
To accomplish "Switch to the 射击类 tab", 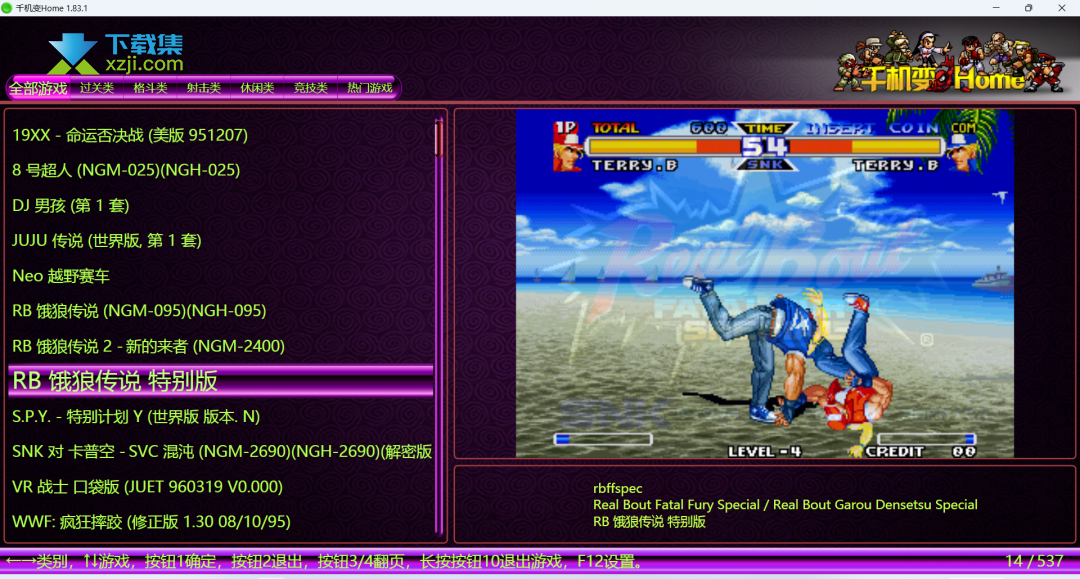I will (204, 88).
